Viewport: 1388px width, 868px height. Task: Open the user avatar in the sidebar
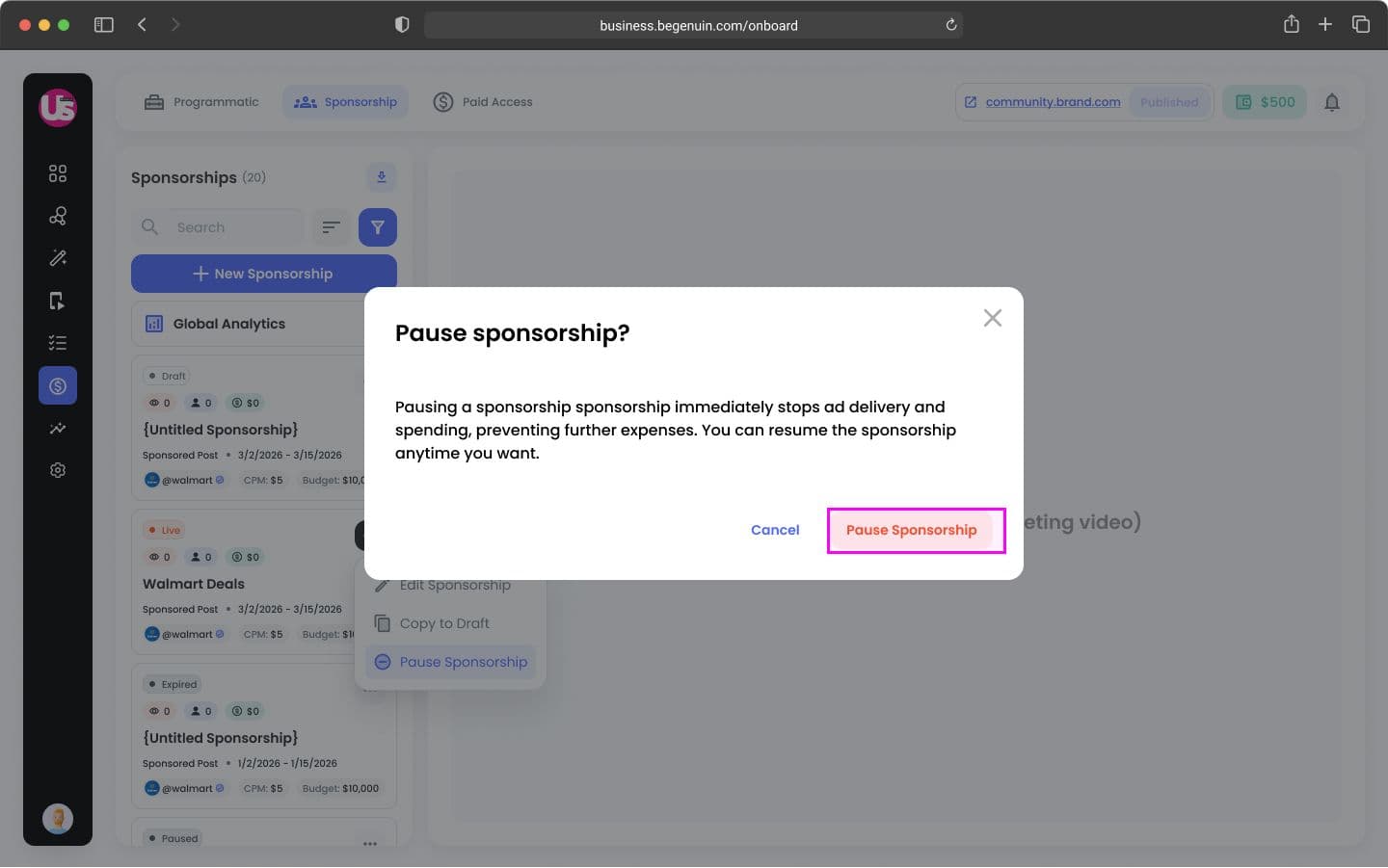pyautogui.click(x=58, y=819)
